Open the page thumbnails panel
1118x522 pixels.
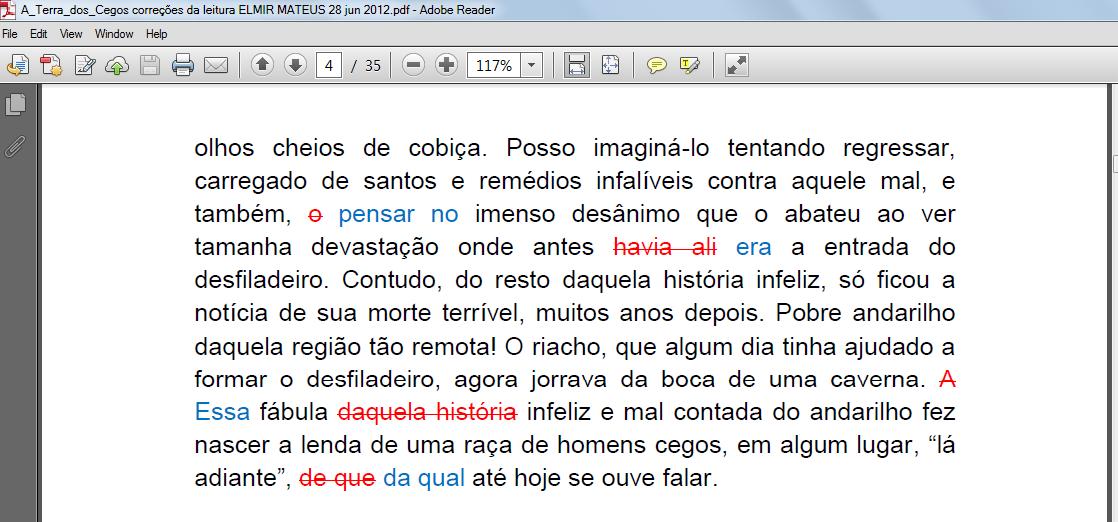click(x=16, y=105)
